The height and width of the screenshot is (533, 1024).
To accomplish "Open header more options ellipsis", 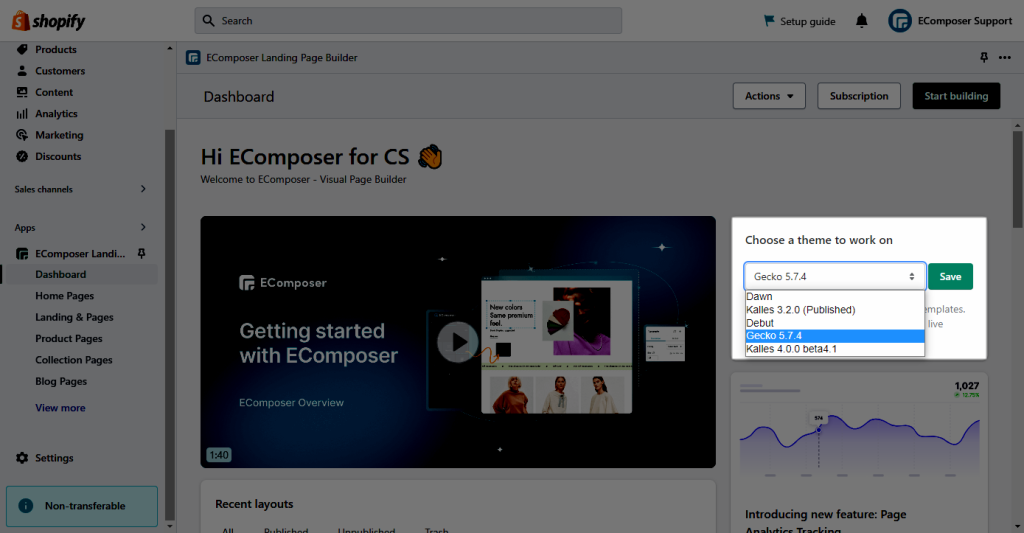I will click(1005, 57).
